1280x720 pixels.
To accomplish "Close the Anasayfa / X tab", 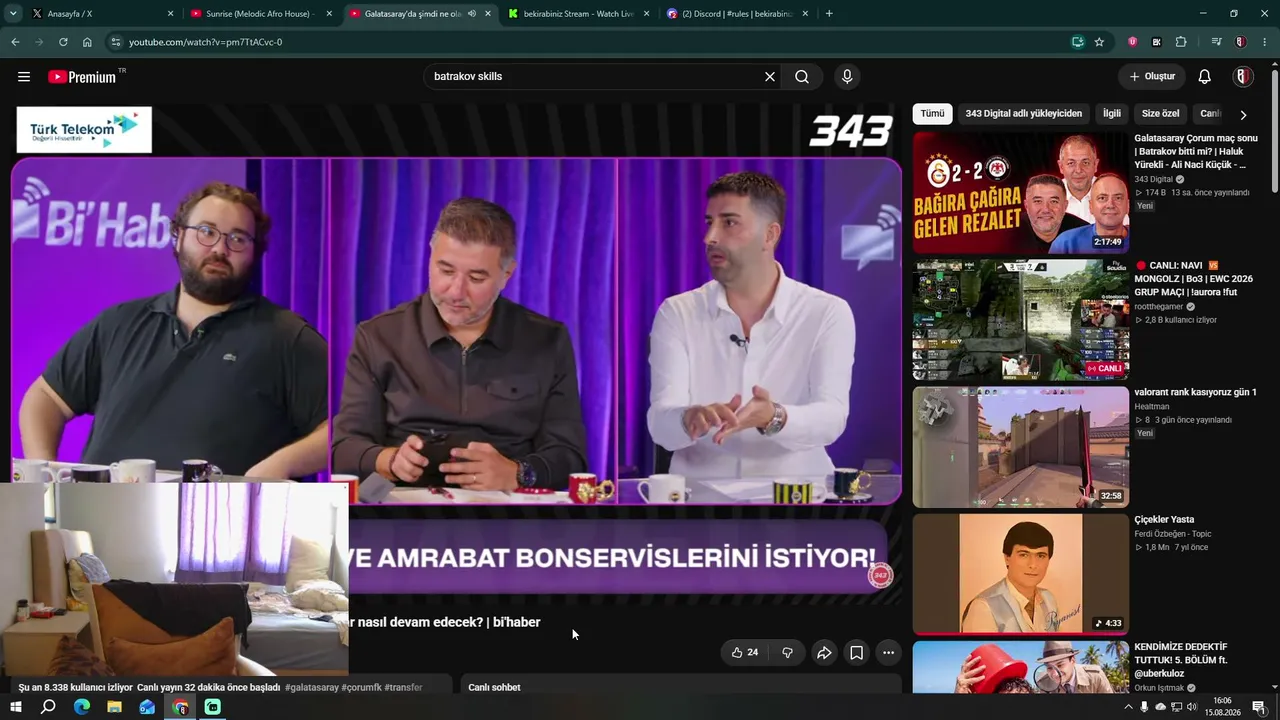I will click(170, 14).
